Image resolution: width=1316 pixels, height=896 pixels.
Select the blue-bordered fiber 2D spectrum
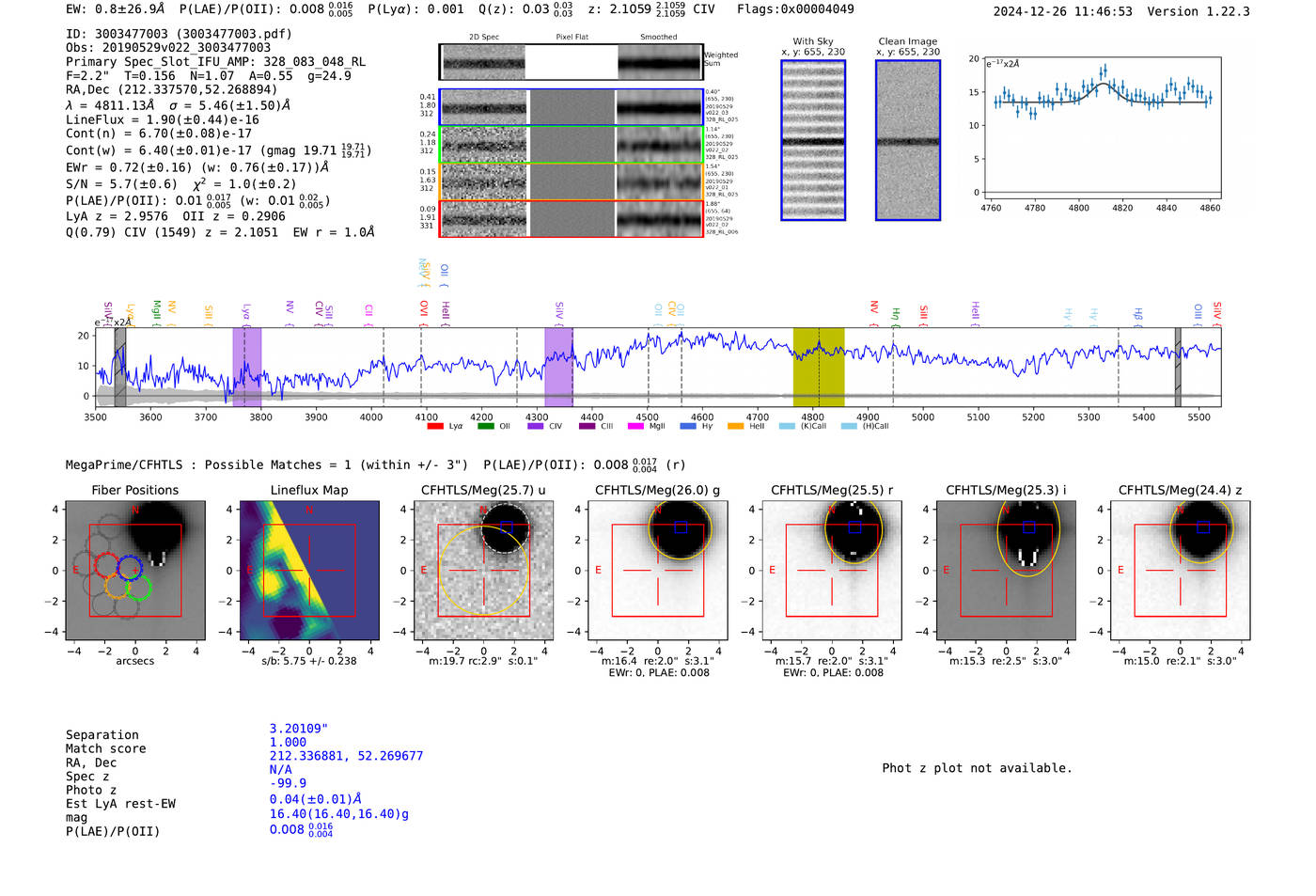click(x=572, y=107)
